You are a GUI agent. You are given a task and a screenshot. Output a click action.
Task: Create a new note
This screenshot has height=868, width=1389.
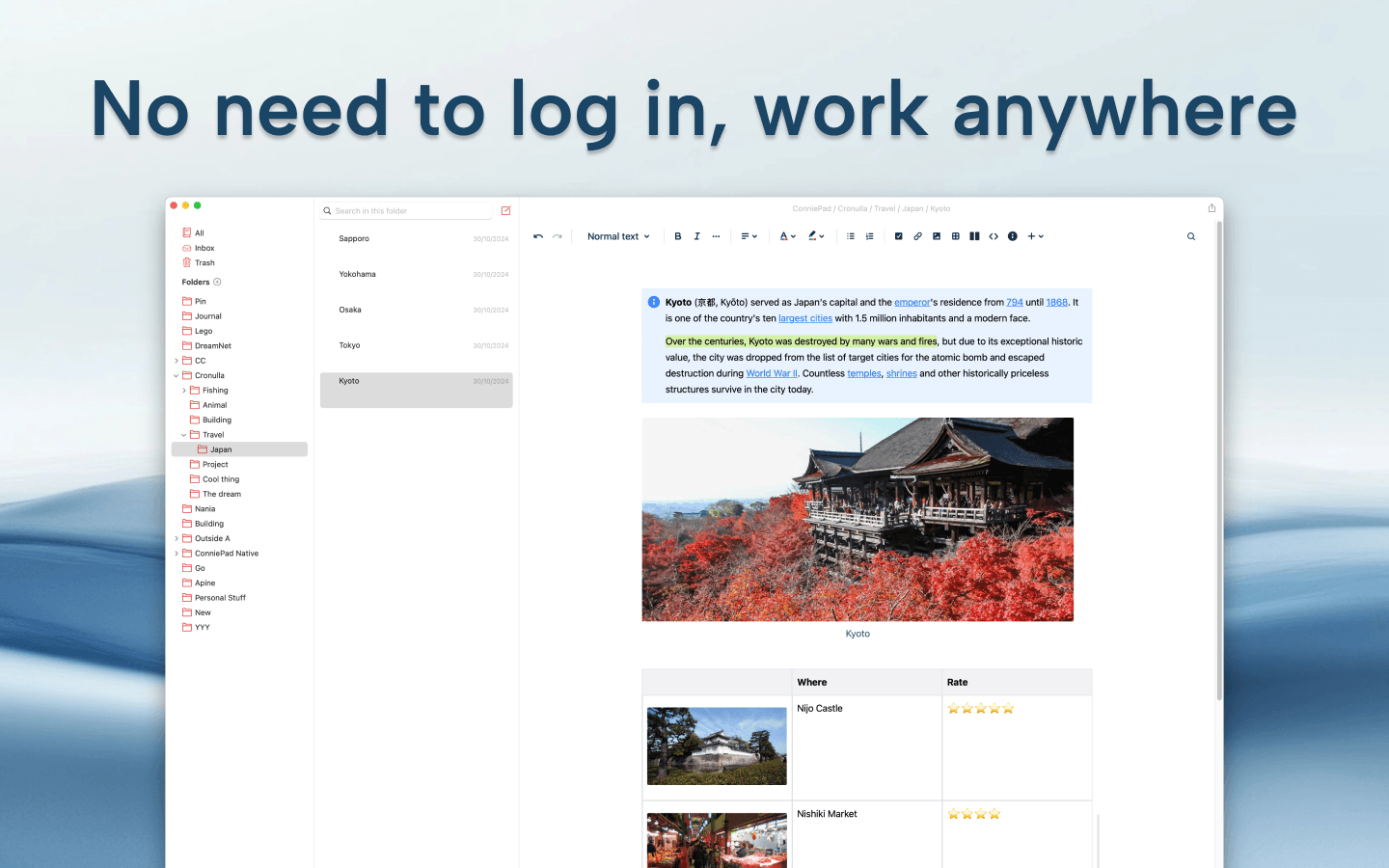pyautogui.click(x=505, y=210)
